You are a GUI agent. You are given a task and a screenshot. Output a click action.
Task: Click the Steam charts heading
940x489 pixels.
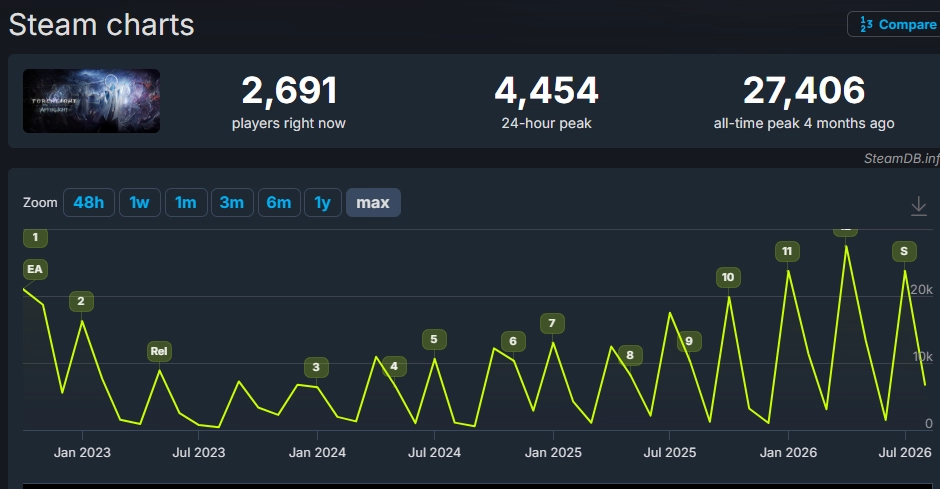point(101,25)
